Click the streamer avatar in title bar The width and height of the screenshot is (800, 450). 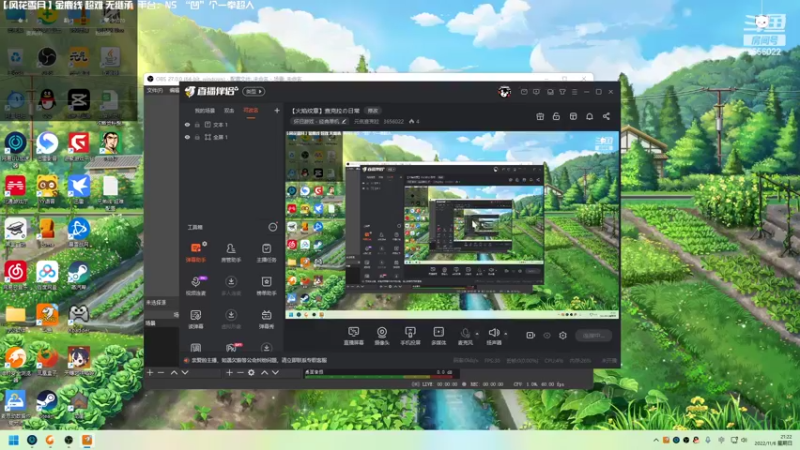pyautogui.click(x=505, y=92)
